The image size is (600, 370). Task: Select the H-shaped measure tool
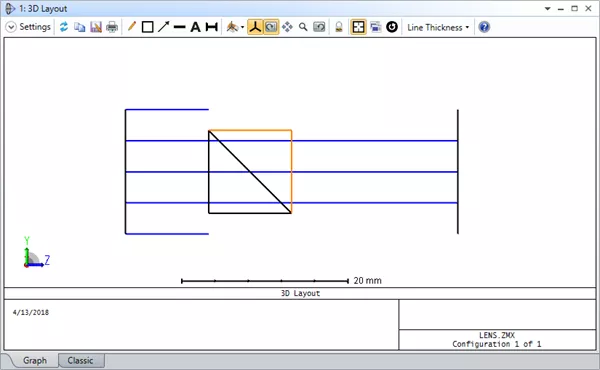tap(212, 27)
